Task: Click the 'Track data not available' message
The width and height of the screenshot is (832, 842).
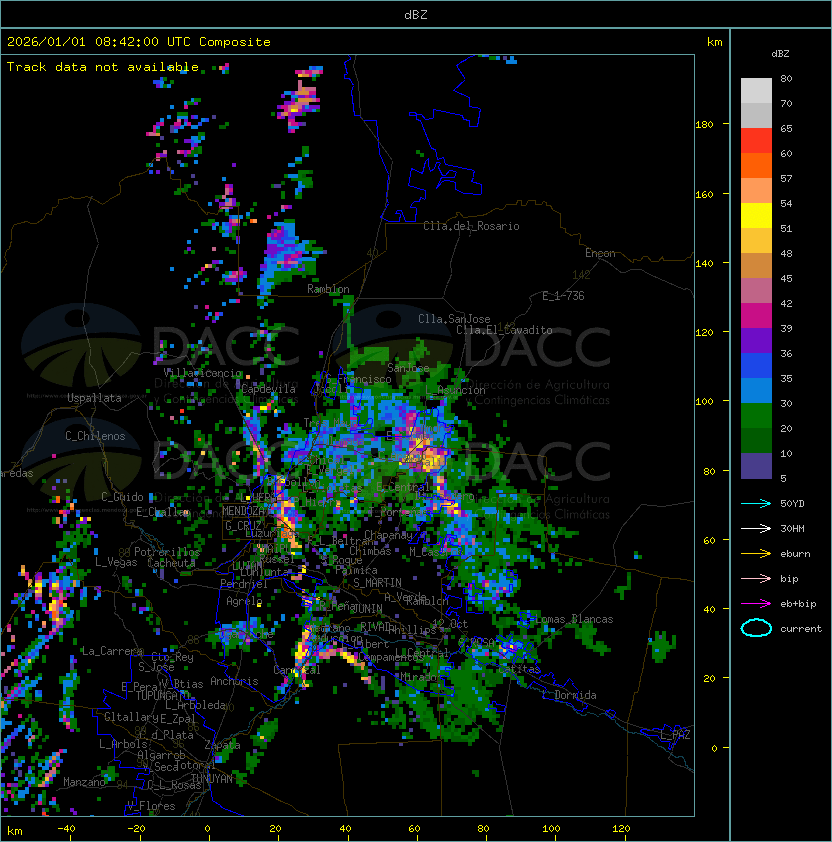Action: click(x=103, y=67)
